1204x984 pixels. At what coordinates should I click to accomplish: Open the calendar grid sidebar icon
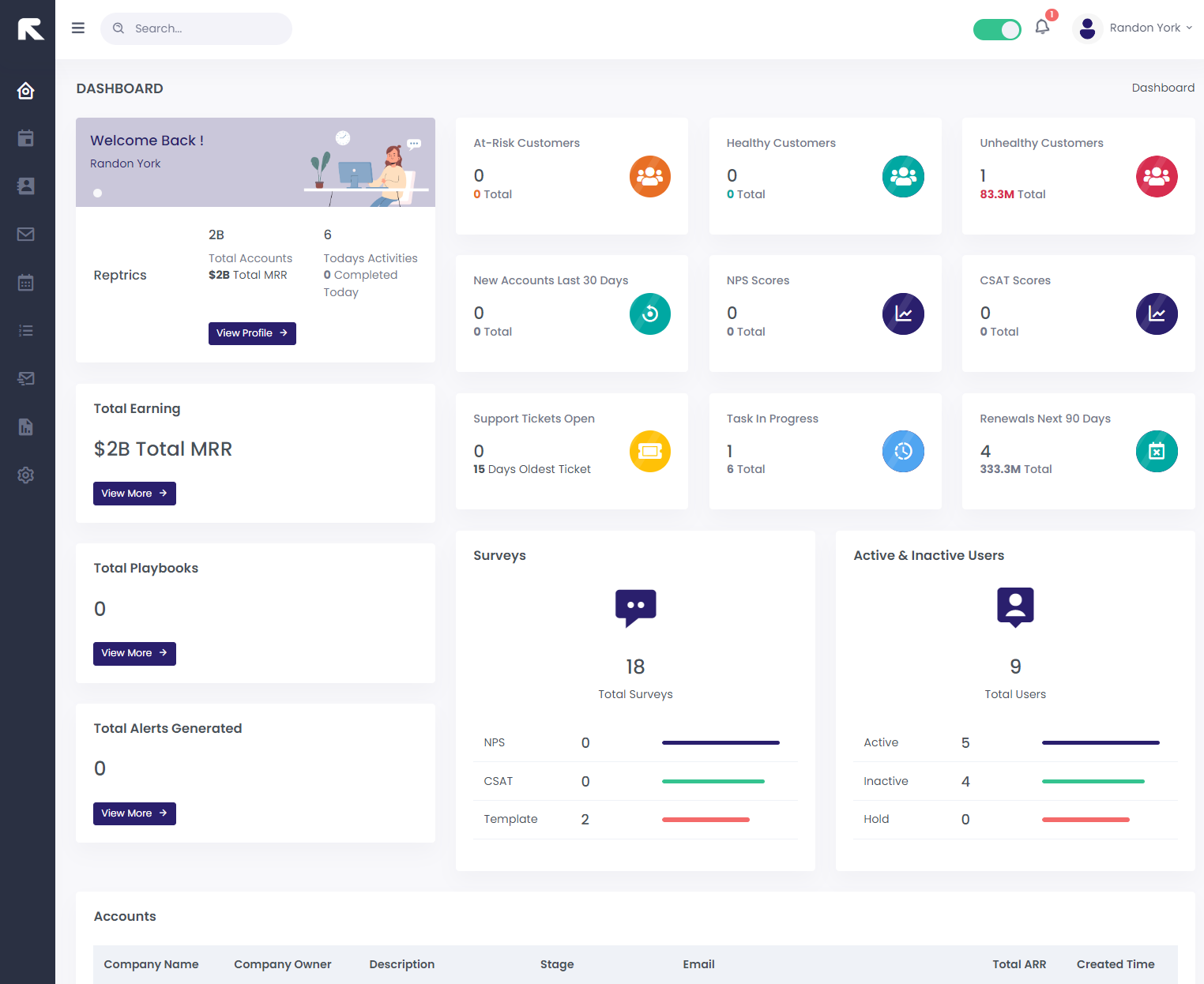(x=26, y=283)
